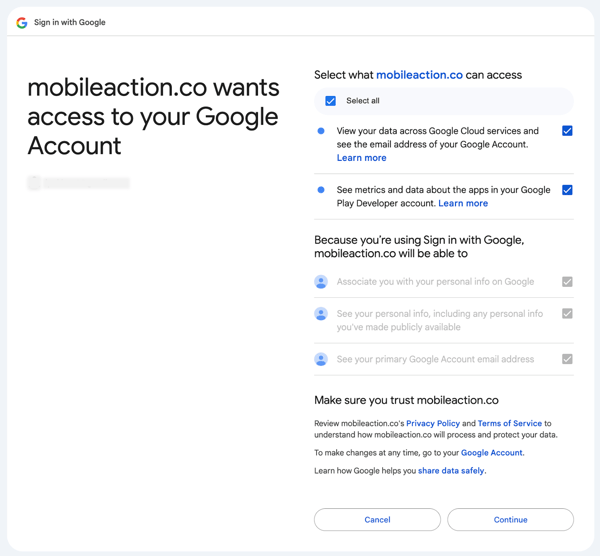Click person icon beside See your personal info
The image size is (600, 556).
(321, 314)
